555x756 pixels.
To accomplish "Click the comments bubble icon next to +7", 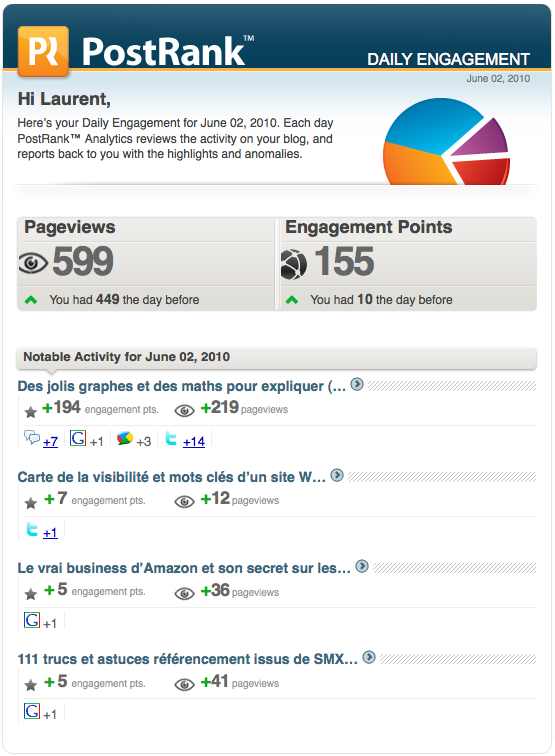I will (32, 438).
